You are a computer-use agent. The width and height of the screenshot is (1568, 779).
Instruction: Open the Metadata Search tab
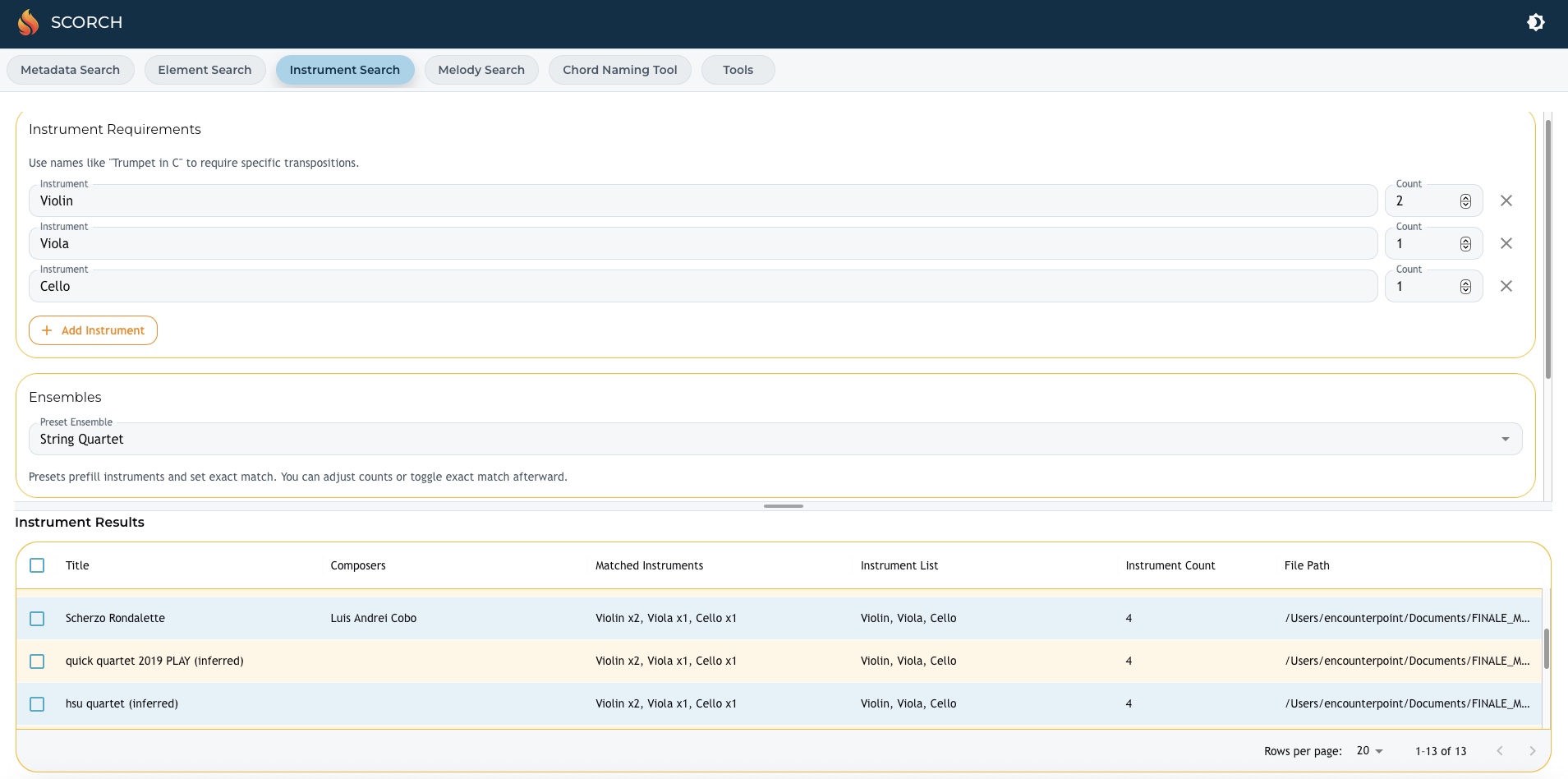pyautogui.click(x=70, y=70)
